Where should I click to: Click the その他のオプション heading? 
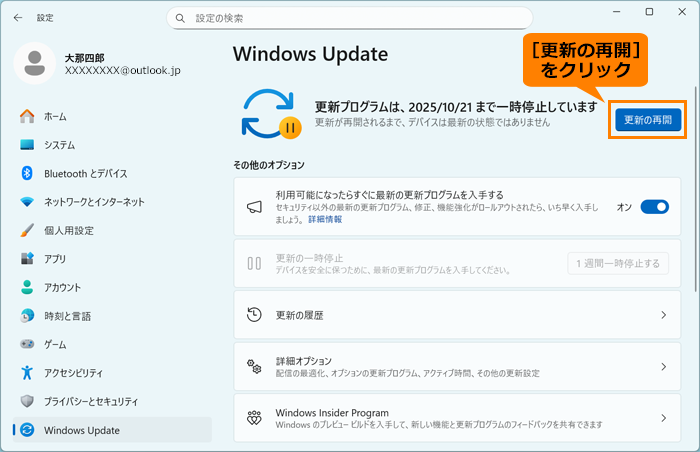tap(269, 165)
